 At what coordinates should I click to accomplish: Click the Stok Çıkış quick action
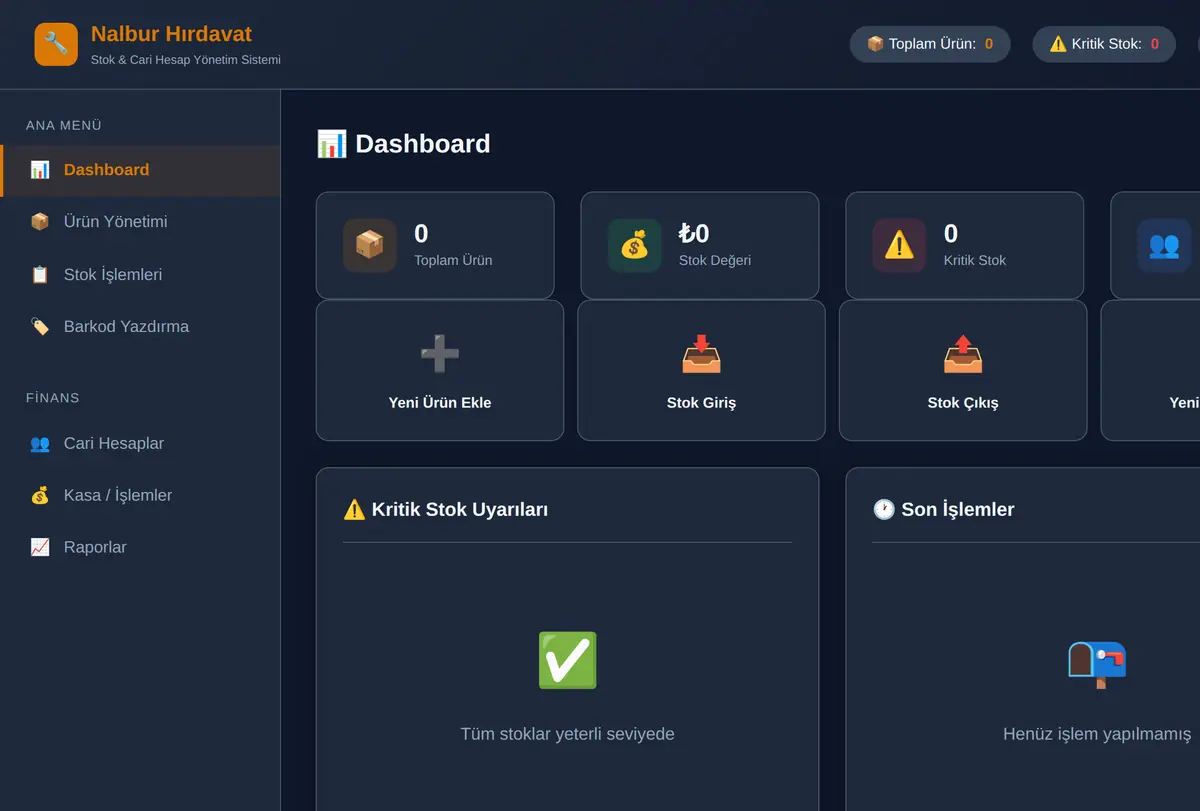963,370
